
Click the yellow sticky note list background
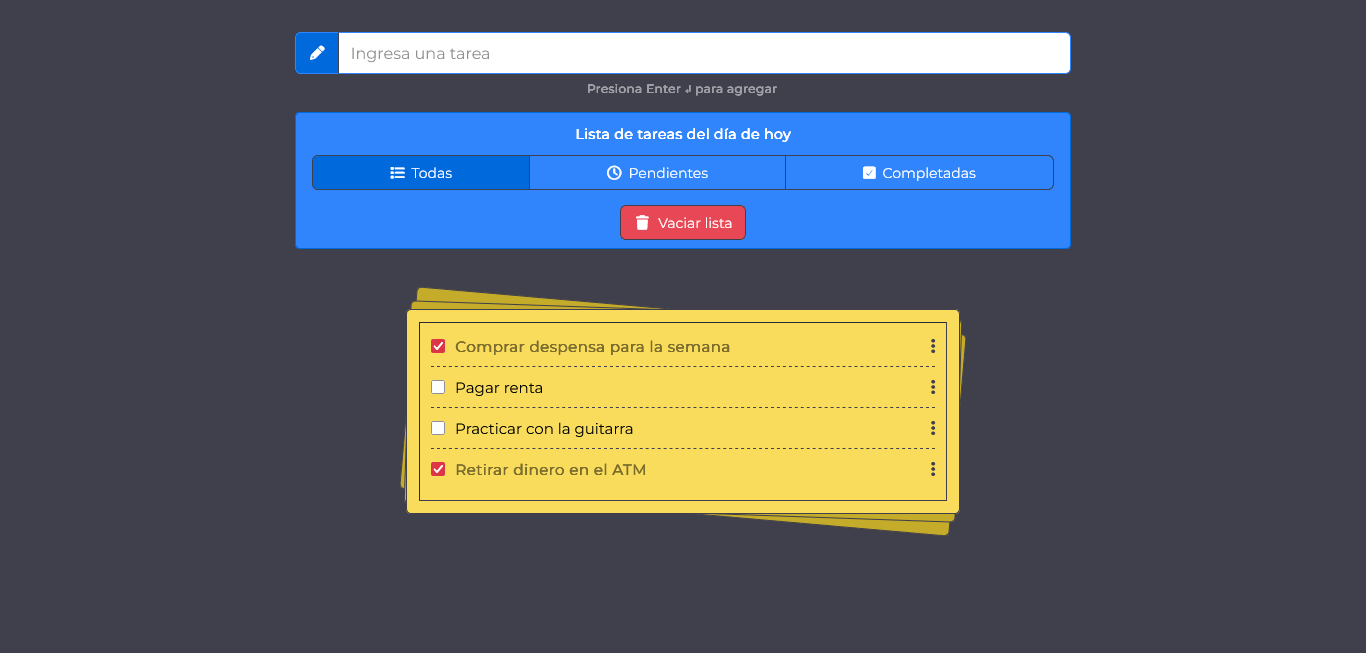[x=683, y=498]
